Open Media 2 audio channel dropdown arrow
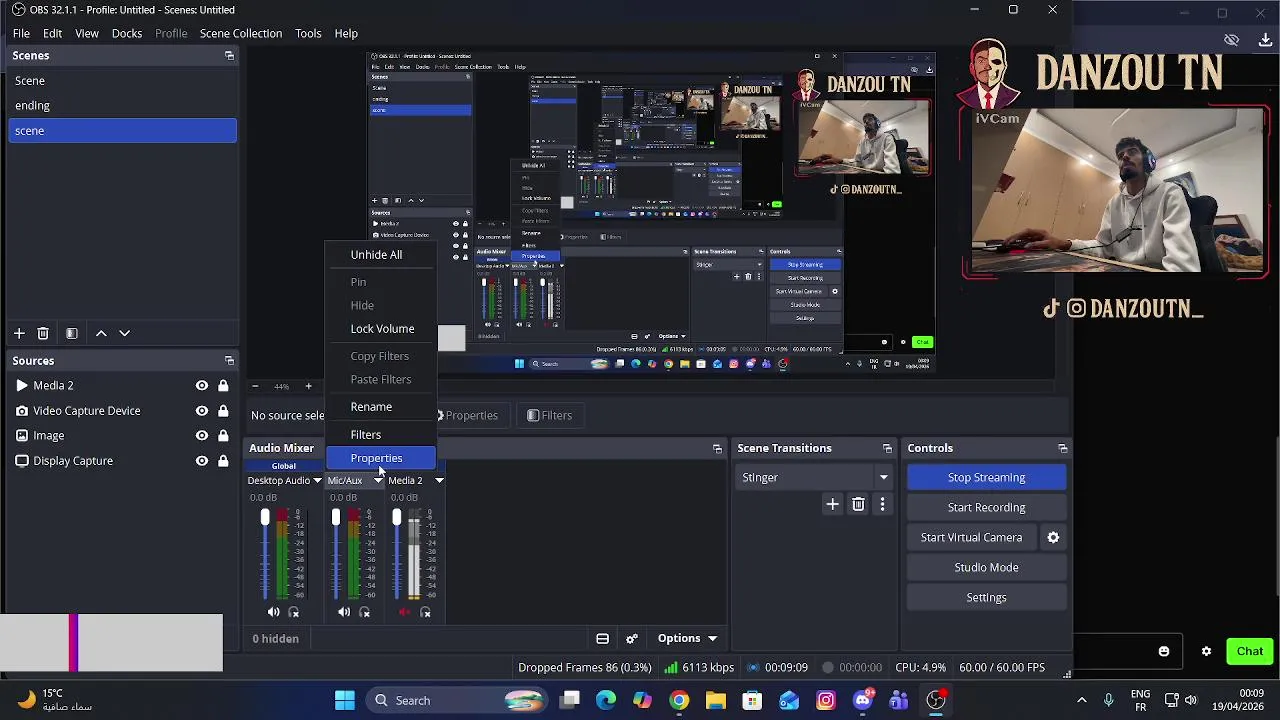Viewport: 1280px width, 720px height. coord(439,481)
